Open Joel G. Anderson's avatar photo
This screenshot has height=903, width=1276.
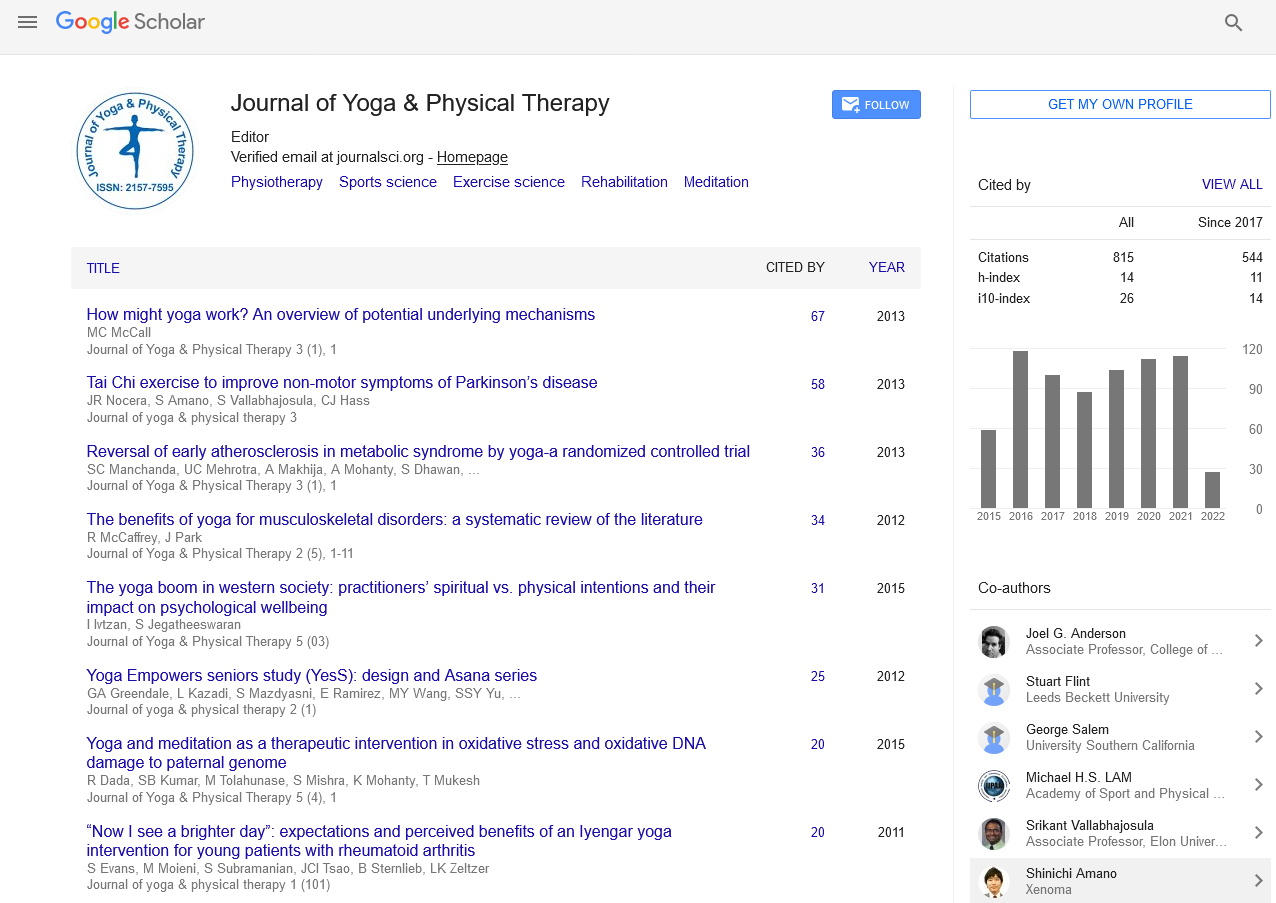click(x=993, y=642)
